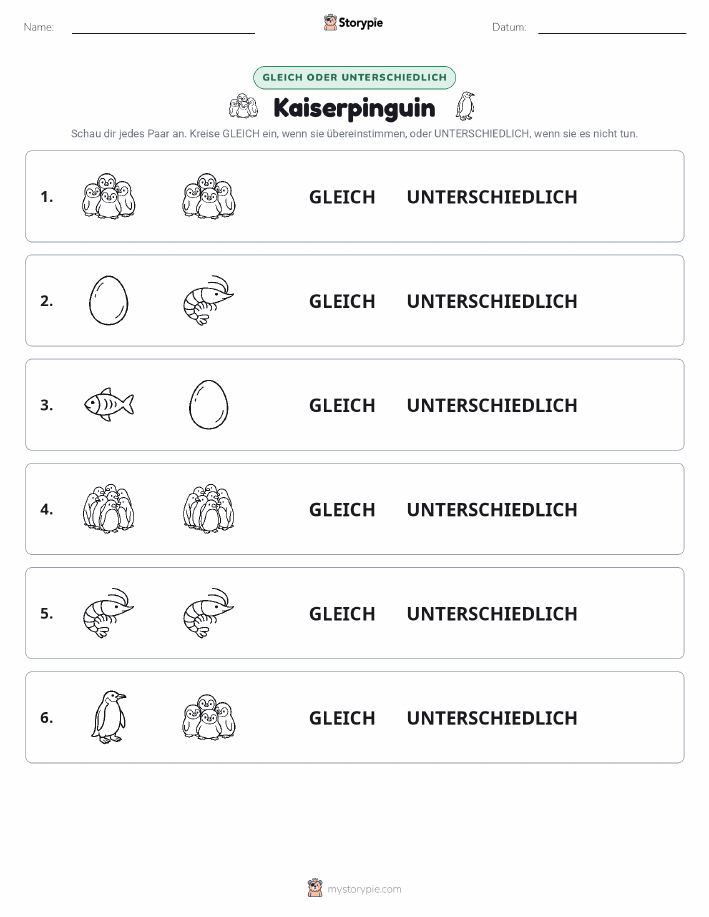Select the shrimp image in row 2

[x=209, y=301]
